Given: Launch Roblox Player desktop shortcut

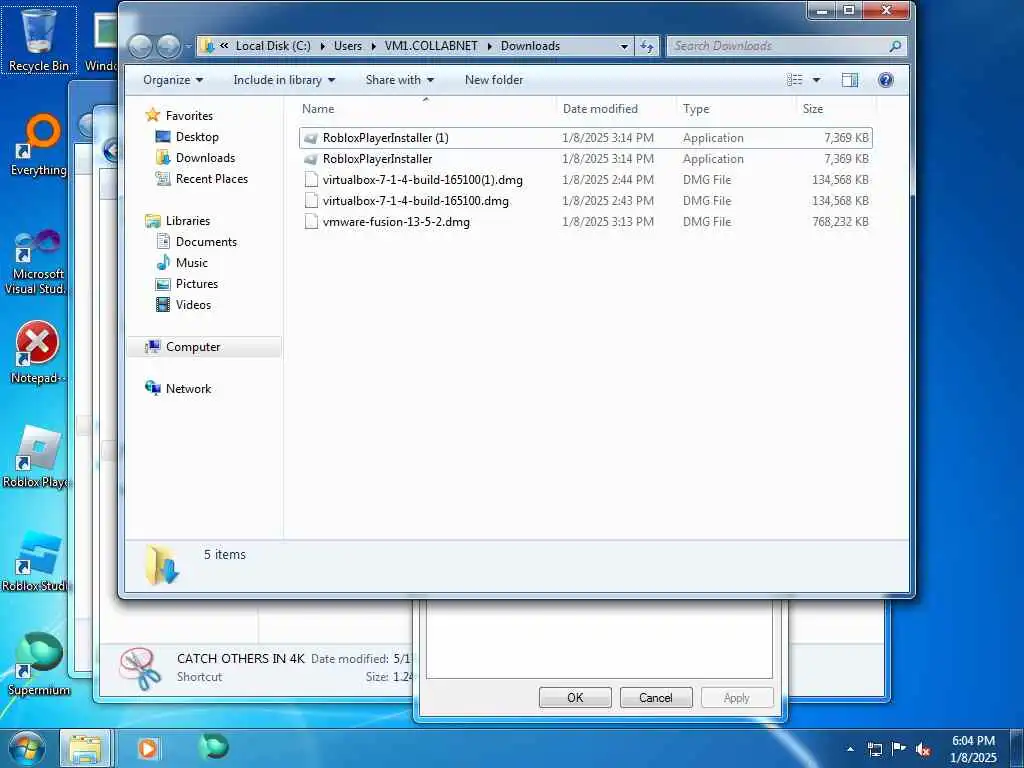Looking at the screenshot, I should pos(37,456).
